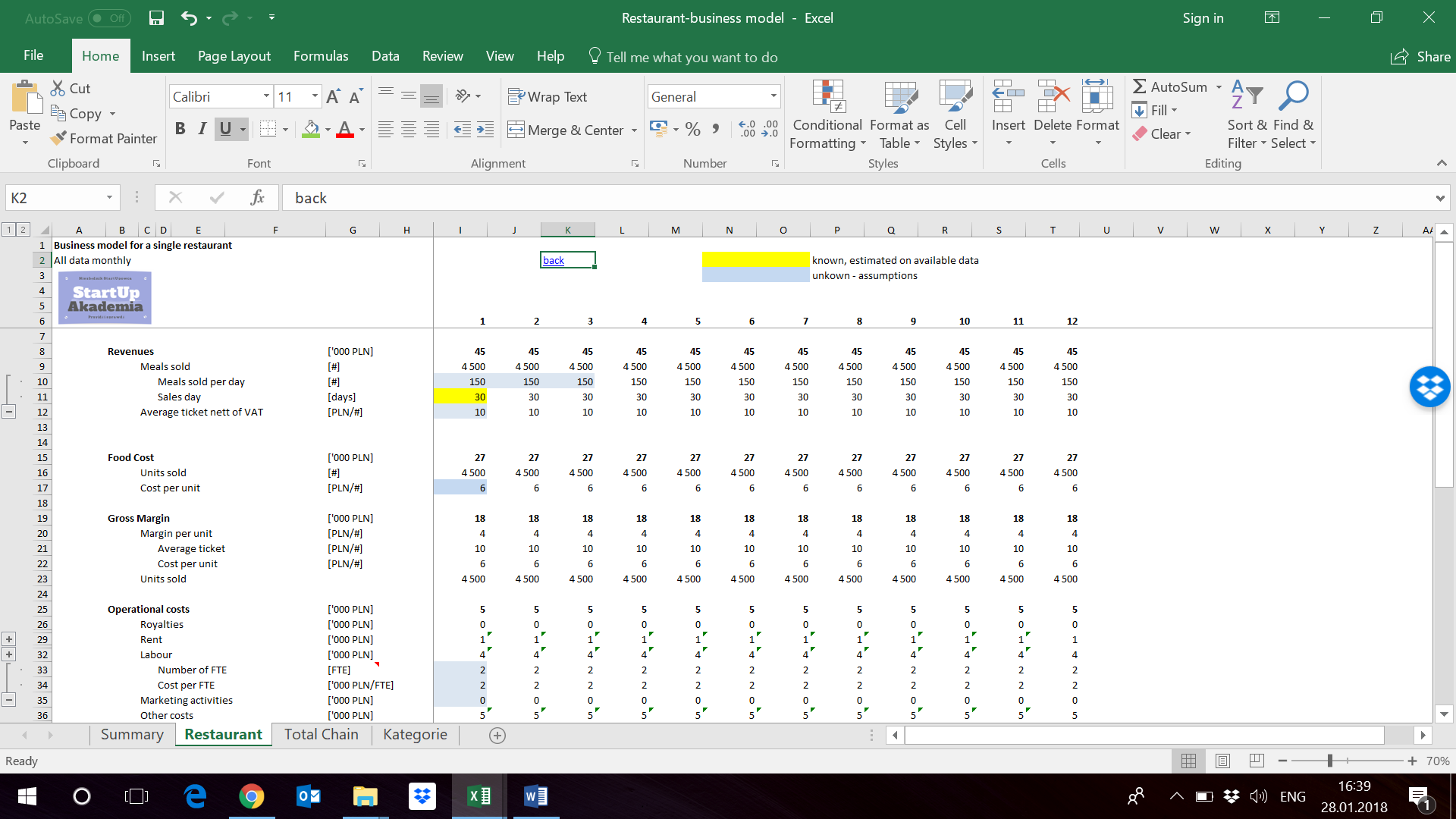Click the zoom slider handle
The height and width of the screenshot is (819, 1456).
pos(1330,761)
